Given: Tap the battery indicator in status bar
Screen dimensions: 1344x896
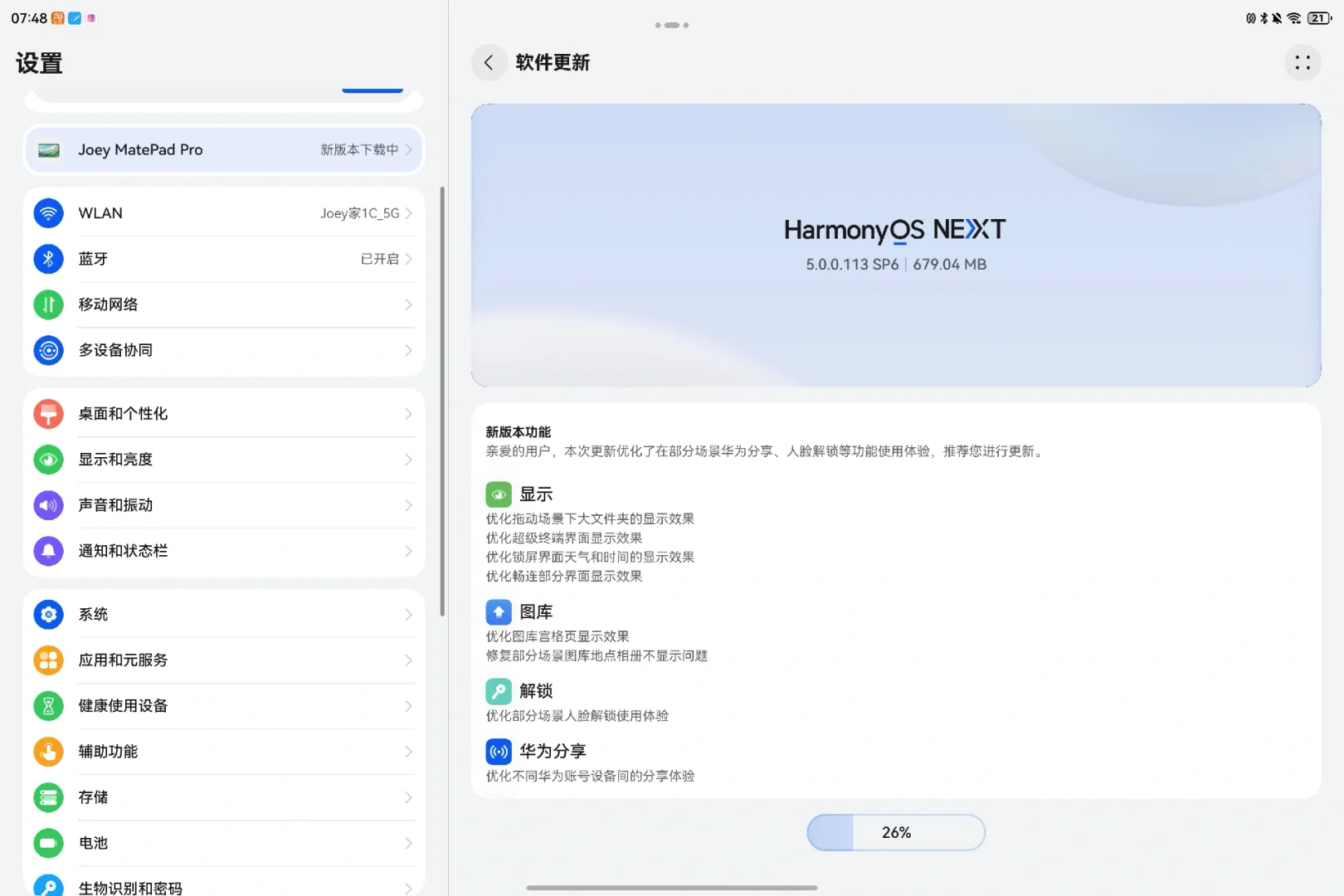Looking at the screenshot, I should pos(1319,17).
